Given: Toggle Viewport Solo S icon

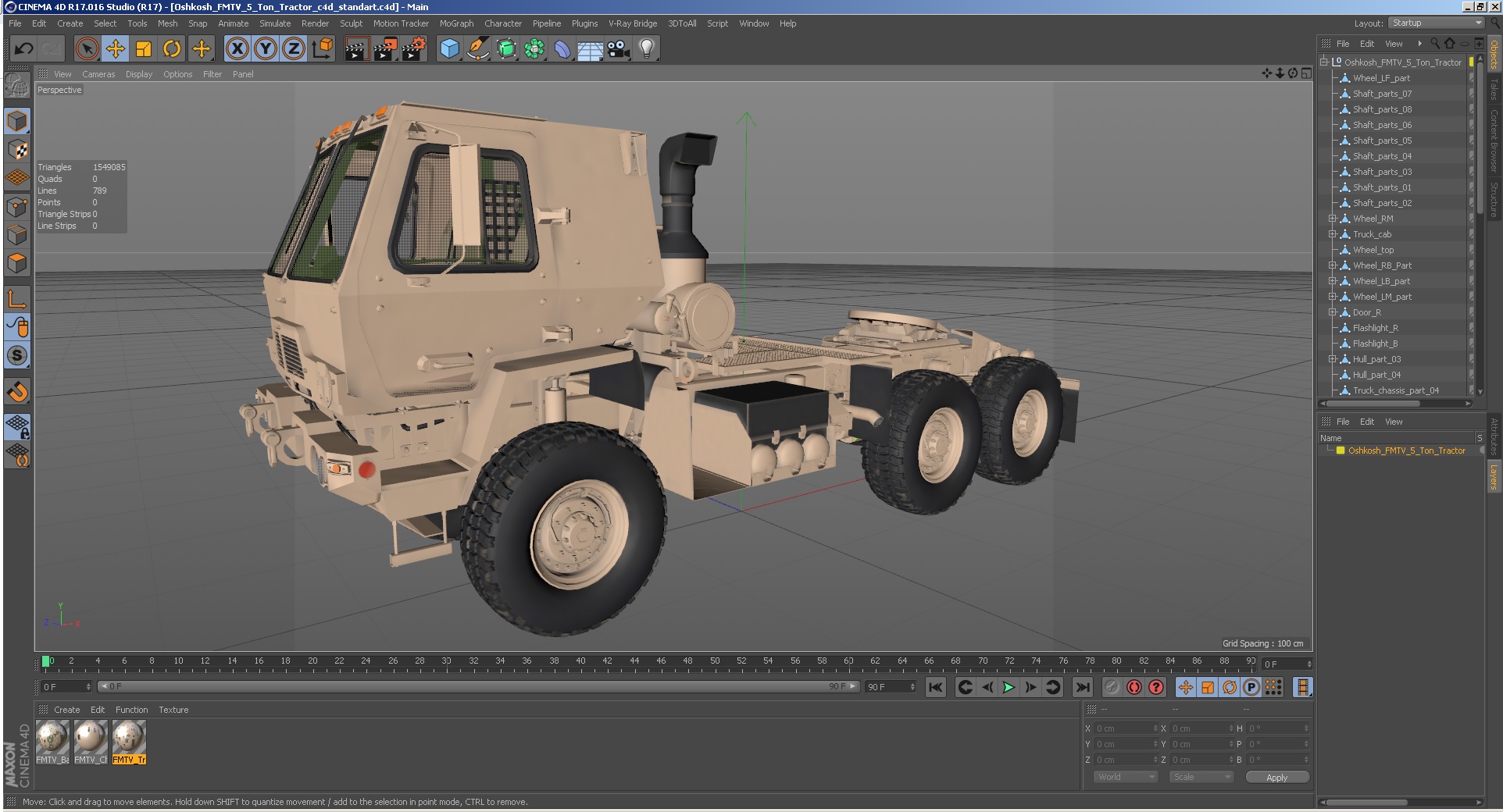Looking at the screenshot, I should (x=17, y=355).
